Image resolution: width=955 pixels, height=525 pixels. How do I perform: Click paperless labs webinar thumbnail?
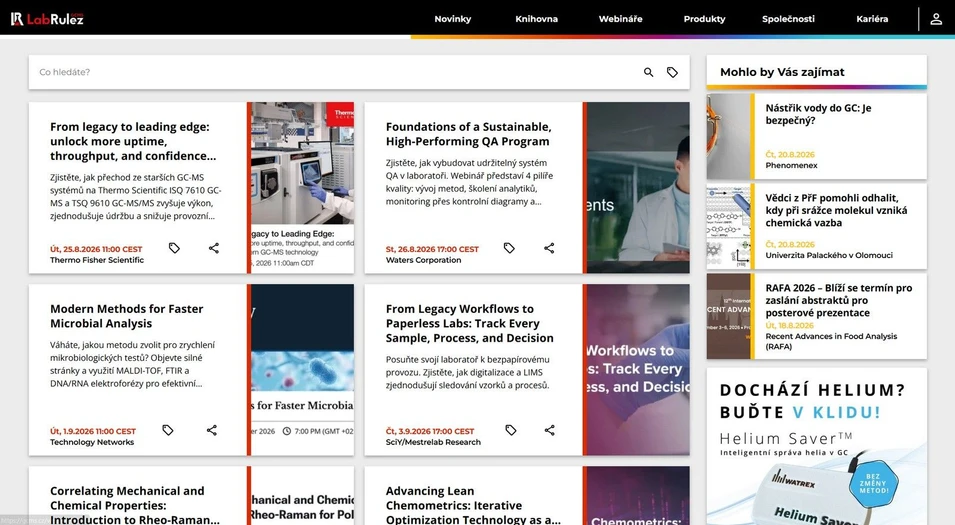click(x=638, y=370)
